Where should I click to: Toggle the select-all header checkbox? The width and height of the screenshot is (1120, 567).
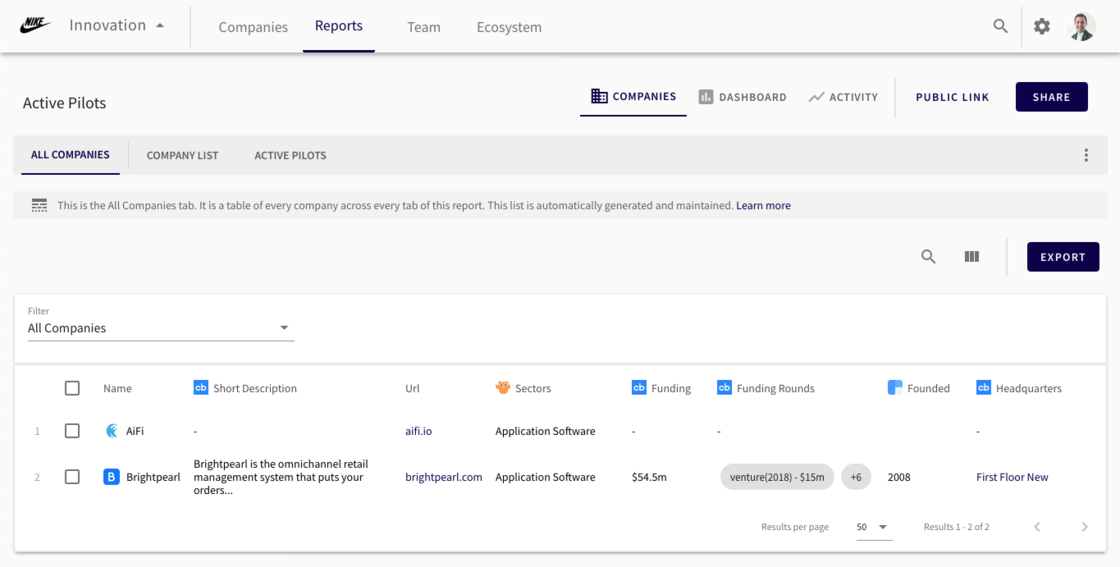72,388
